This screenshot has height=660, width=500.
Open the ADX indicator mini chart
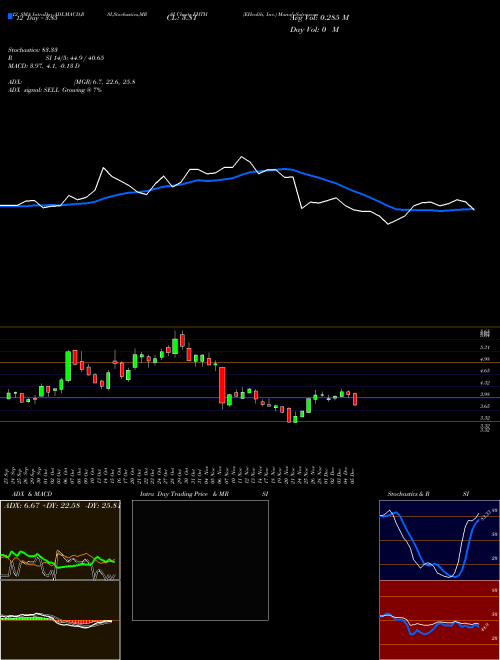(x=60, y=540)
